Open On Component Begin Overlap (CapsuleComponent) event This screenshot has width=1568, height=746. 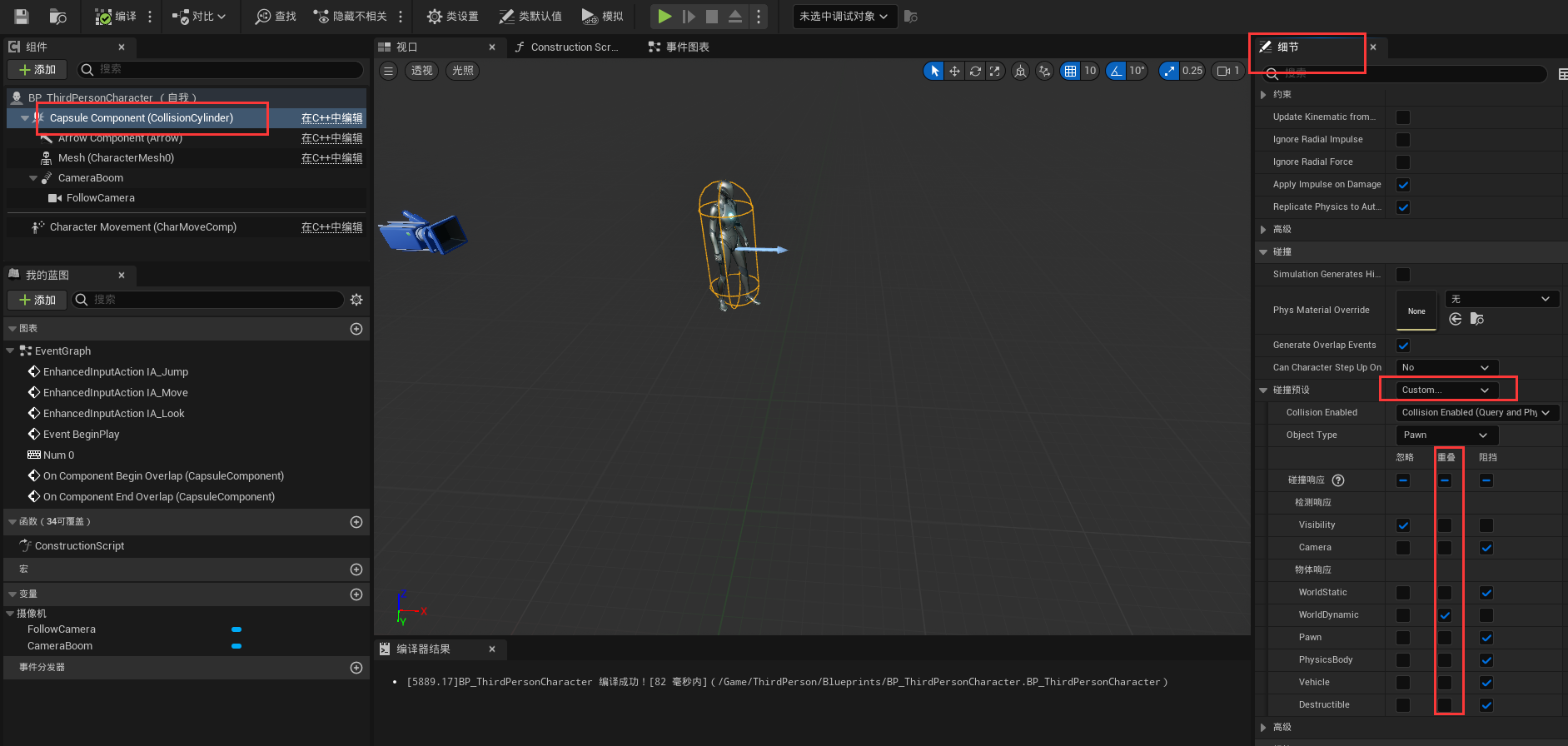tap(163, 475)
